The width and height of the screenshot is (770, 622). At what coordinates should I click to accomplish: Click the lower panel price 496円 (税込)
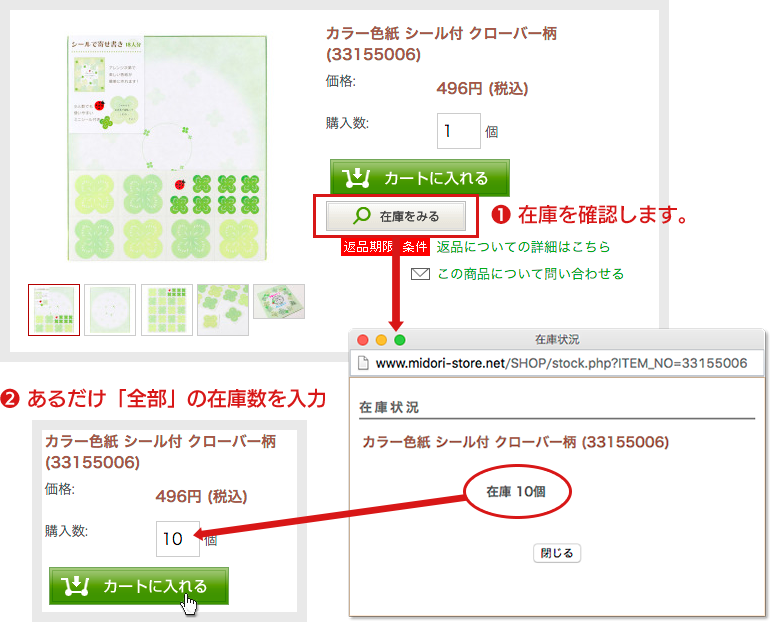pyautogui.click(x=201, y=496)
